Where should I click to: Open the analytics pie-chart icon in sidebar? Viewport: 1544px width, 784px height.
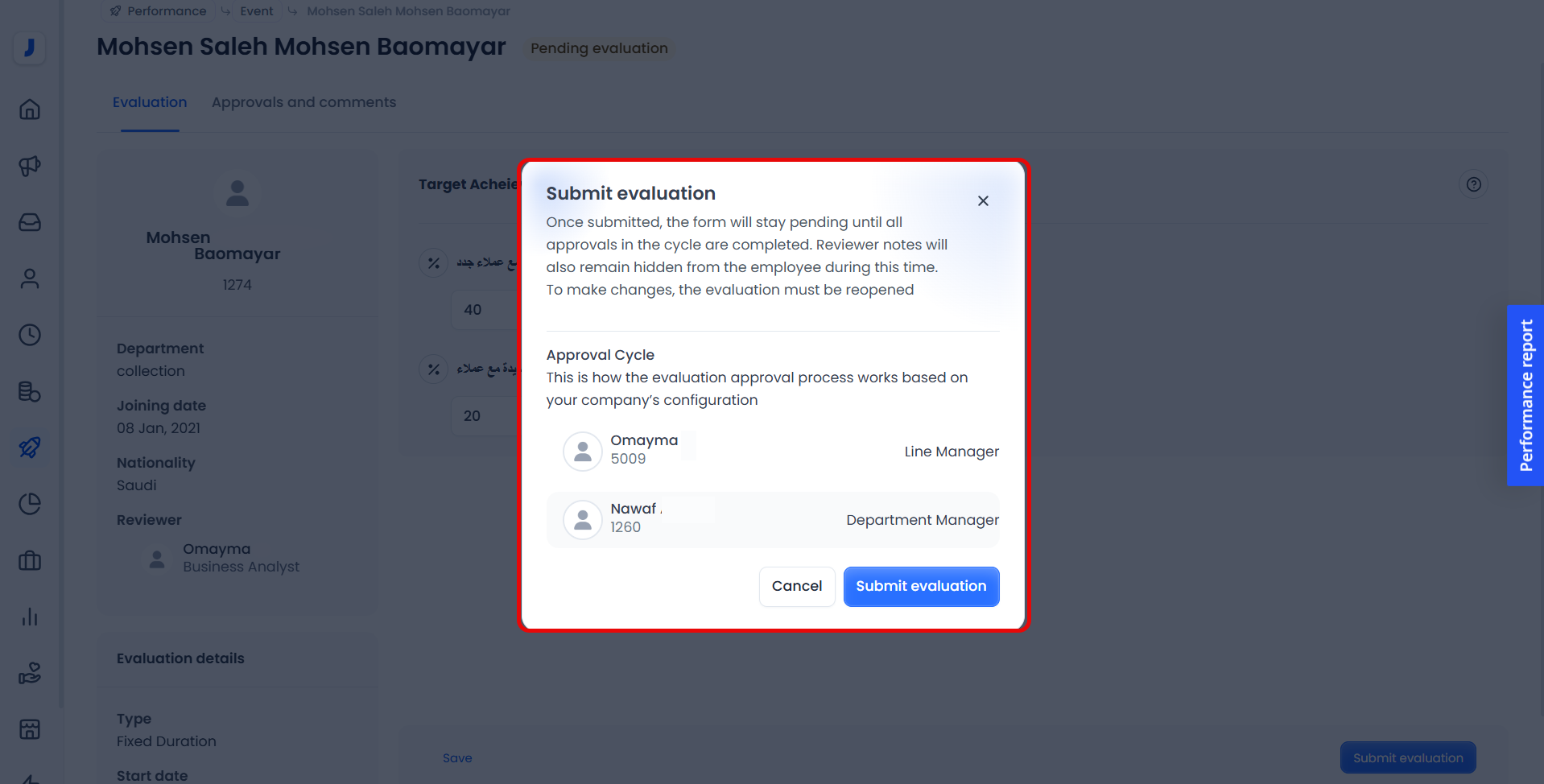tap(30, 504)
